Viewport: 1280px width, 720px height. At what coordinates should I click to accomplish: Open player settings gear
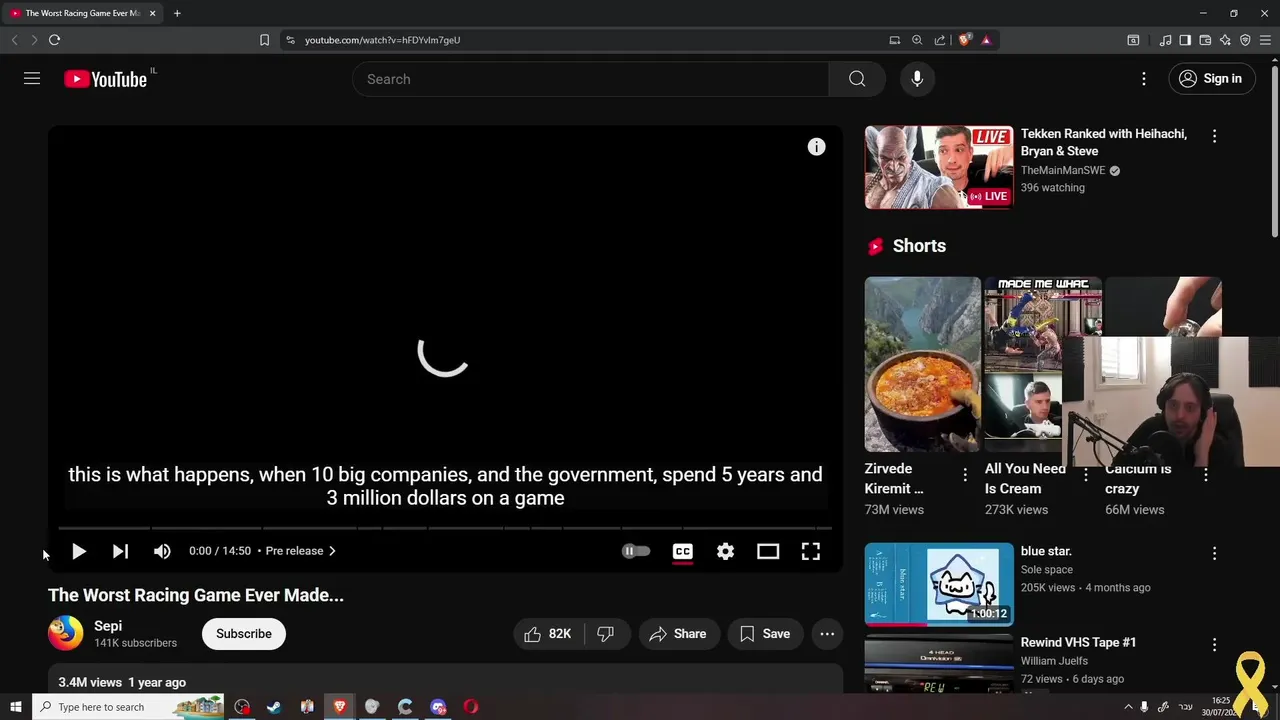pos(725,551)
